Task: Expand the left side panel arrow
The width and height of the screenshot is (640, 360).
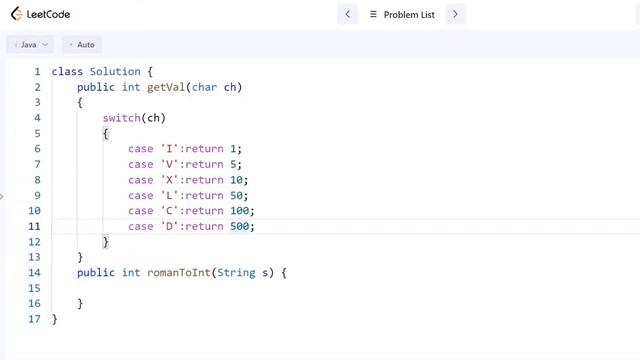Action: click(x=2, y=197)
